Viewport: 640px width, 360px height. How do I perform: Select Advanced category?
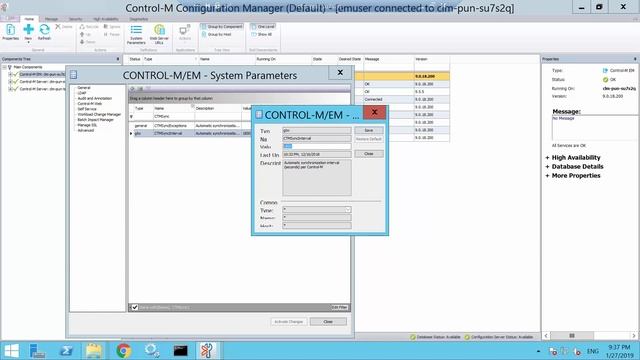[x=85, y=130]
